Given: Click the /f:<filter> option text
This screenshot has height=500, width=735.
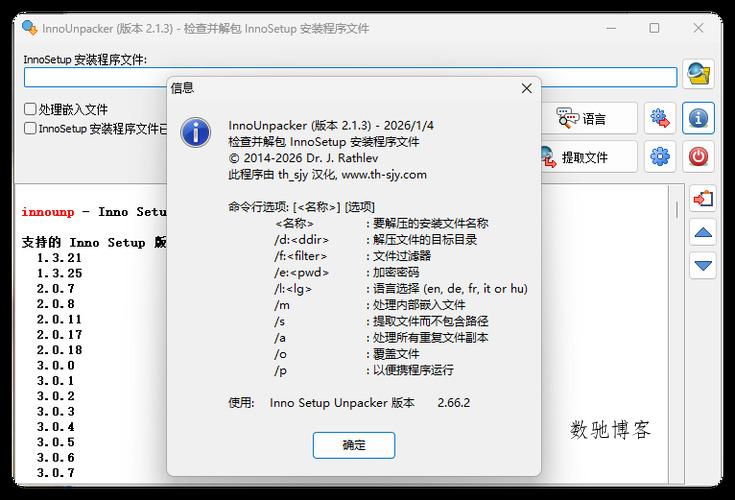Looking at the screenshot, I should point(300,256).
